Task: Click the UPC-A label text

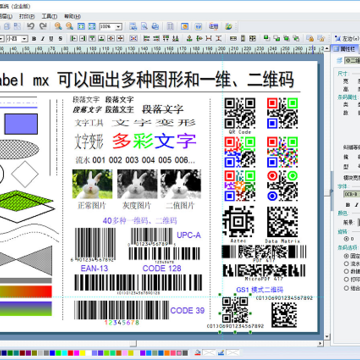Action: click(189, 235)
